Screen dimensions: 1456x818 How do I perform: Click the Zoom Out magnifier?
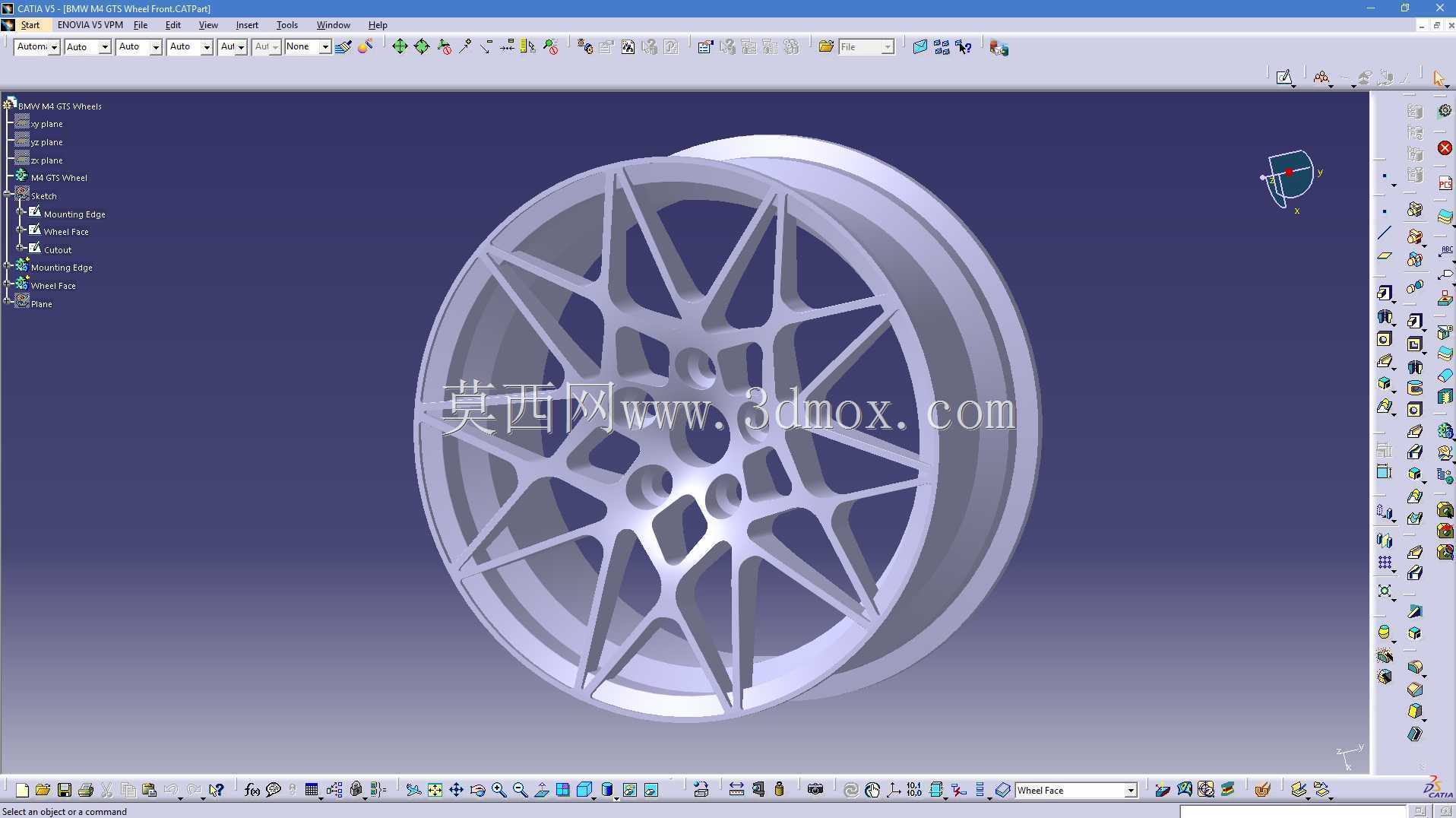520,791
